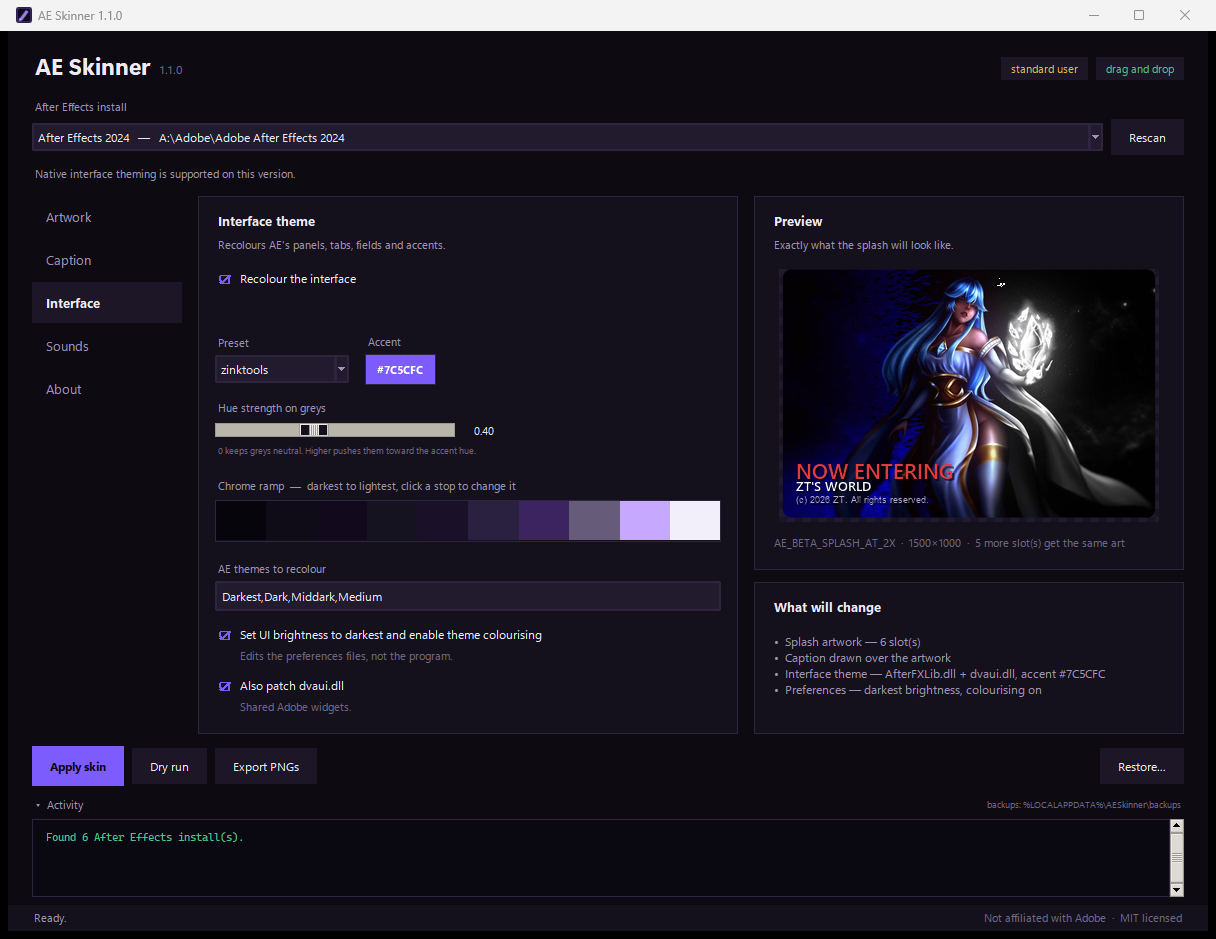Click the AE Skinner app icon in title bar
1216x939 pixels.
(x=23, y=15)
